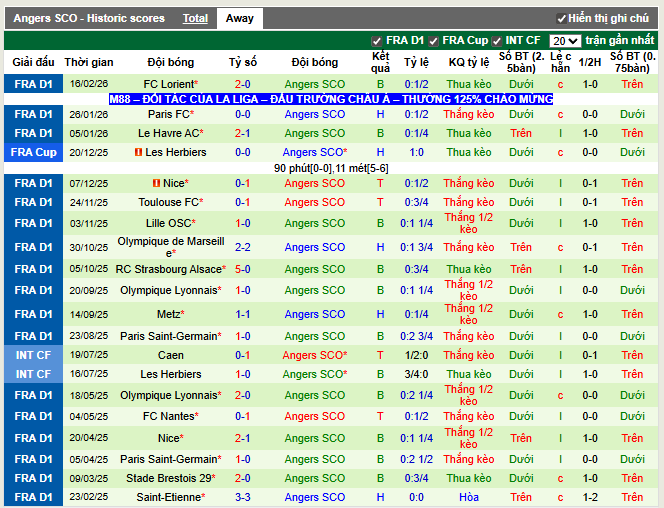
Task: Click the date 26/01/26
Action: [89, 114]
